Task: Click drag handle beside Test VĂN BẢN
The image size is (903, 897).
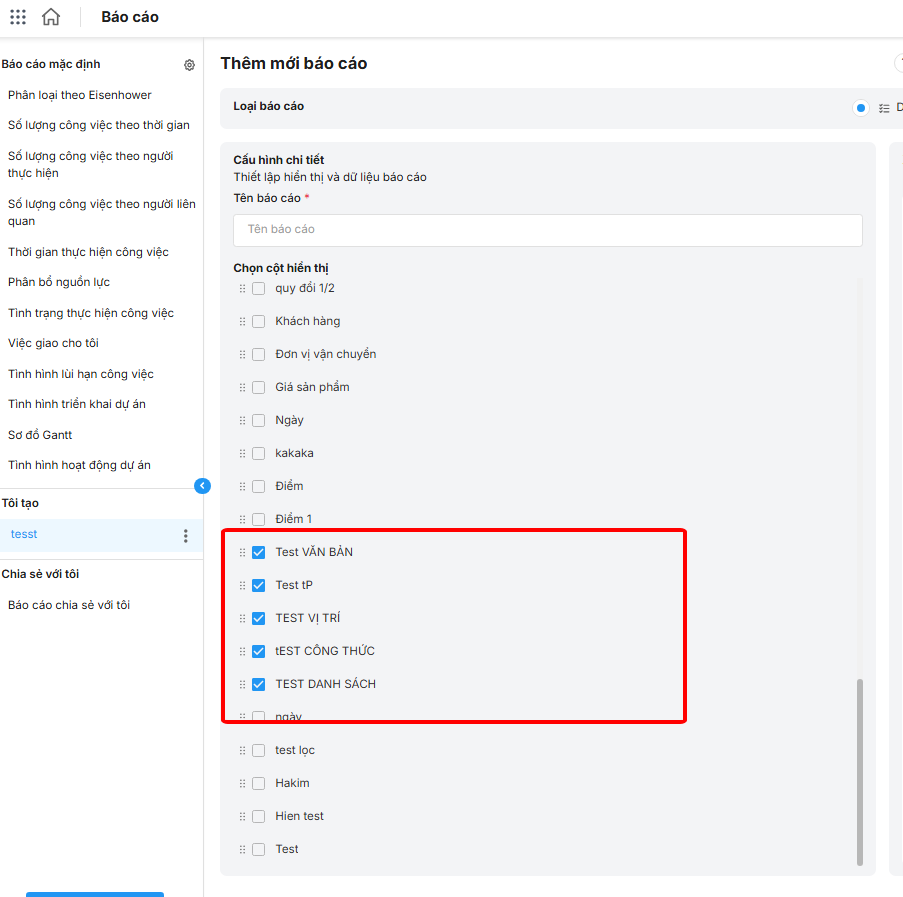Action: pos(242,552)
